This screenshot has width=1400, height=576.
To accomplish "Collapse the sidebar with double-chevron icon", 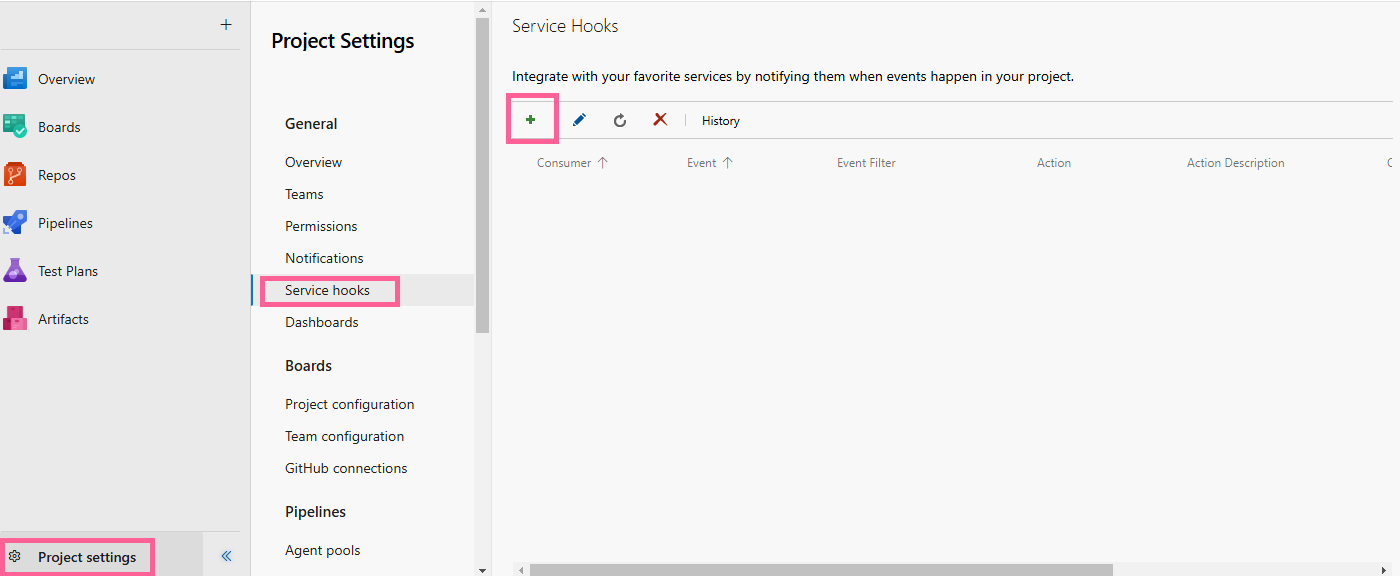I will pyautogui.click(x=227, y=556).
